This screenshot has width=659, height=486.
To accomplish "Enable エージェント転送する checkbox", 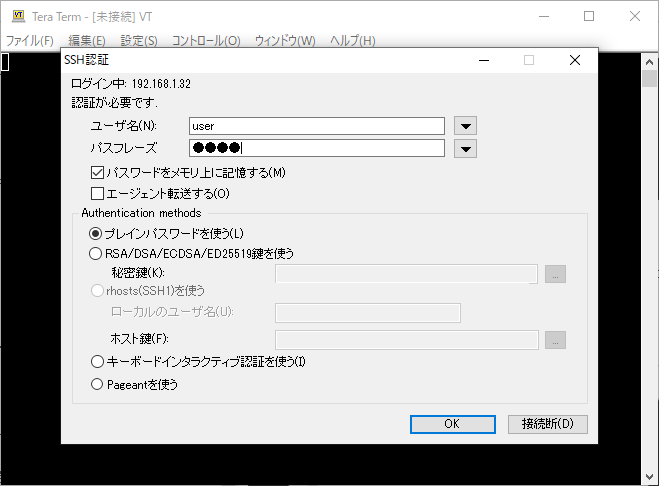I will coord(98,193).
